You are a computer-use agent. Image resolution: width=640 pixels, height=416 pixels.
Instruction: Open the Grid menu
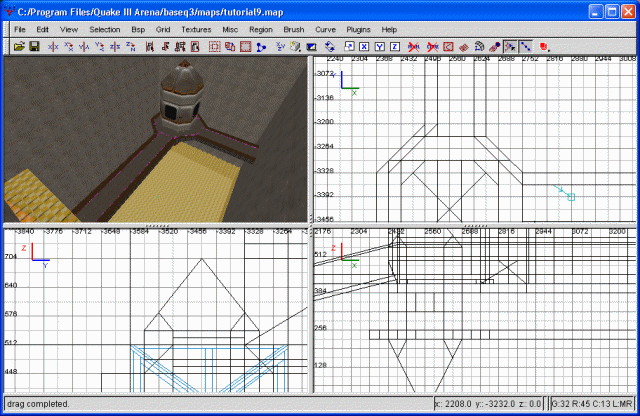pyautogui.click(x=163, y=29)
